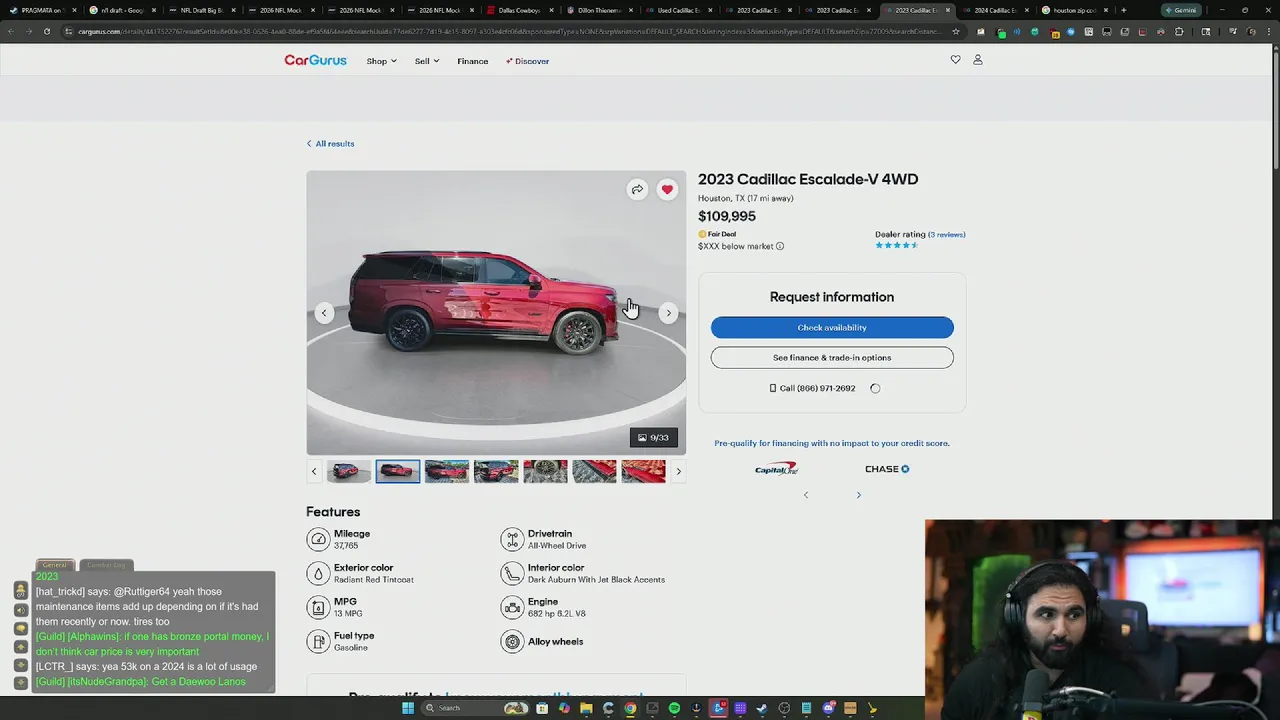Image resolution: width=1280 pixels, height=720 pixels.
Task: Open Discord from the taskbar
Action: (x=828, y=708)
